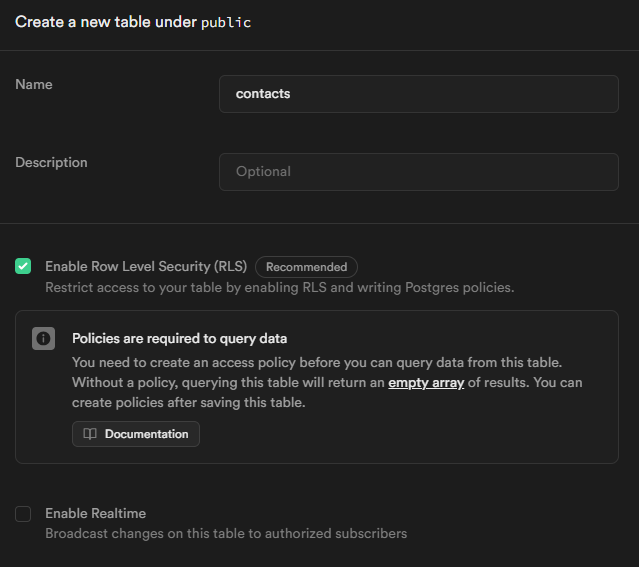639x567 pixels.
Task: Click the 'Enable Realtime' label text
Action: click(95, 514)
